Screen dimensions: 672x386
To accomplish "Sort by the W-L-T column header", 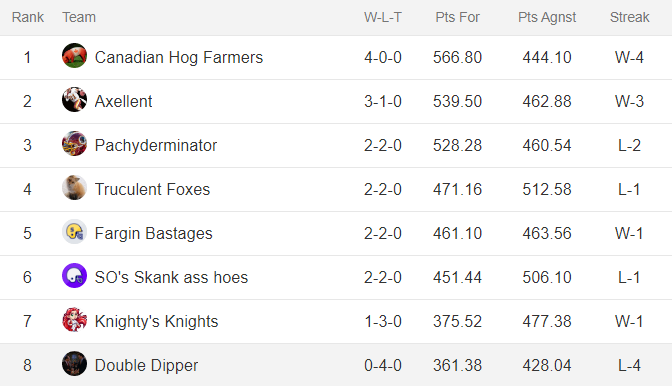I will (383, 17).
